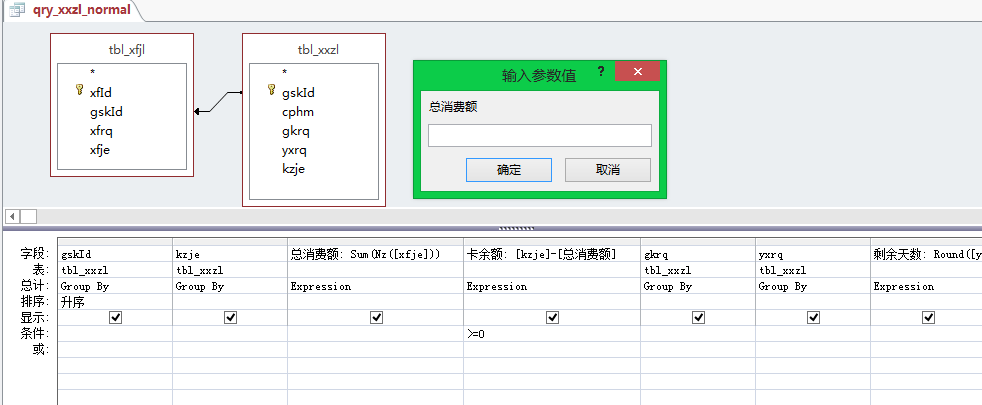Viewport: 982px width, 405px height.
Task: Click the join line between the tables
Action: click(x=218, y=101)
